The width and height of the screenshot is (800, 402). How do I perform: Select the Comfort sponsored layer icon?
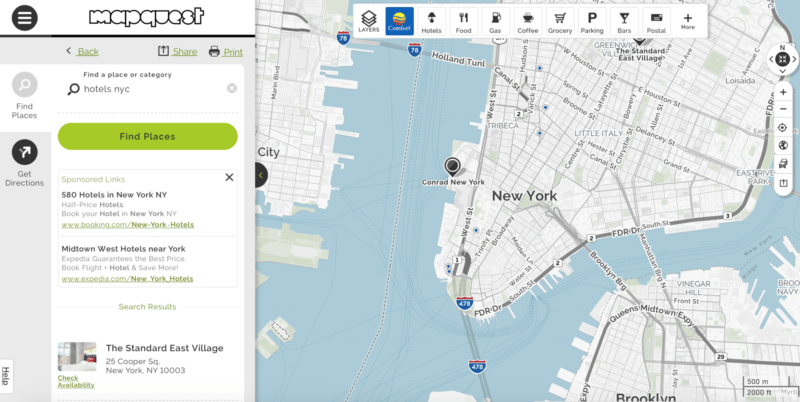point(399,21)
